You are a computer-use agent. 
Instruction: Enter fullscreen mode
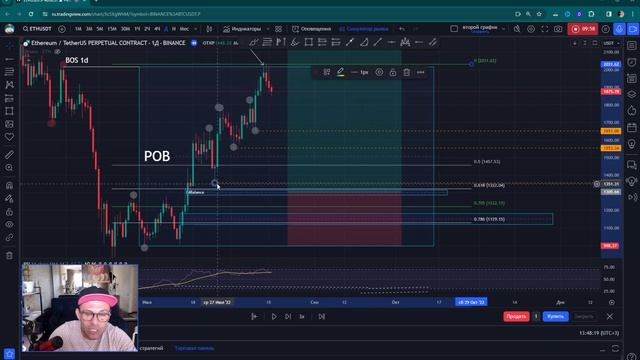(544, 29)
